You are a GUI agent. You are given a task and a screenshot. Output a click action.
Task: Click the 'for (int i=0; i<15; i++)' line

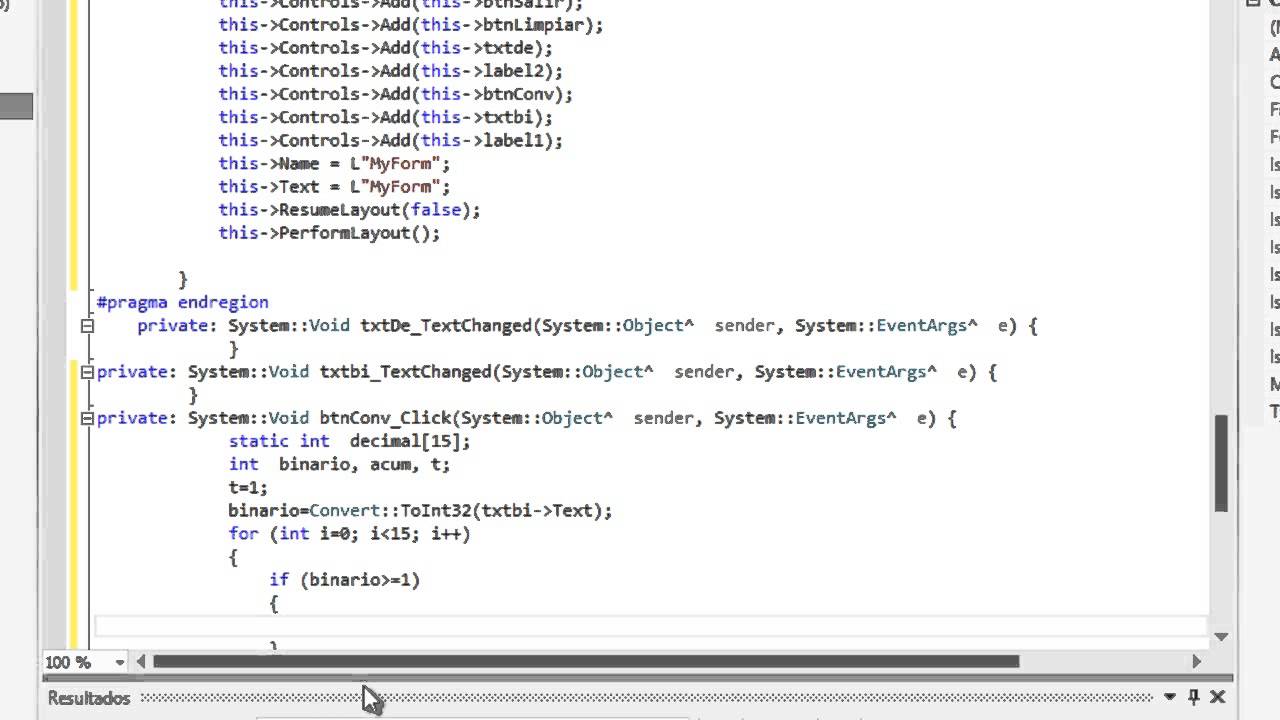(349, 533)
